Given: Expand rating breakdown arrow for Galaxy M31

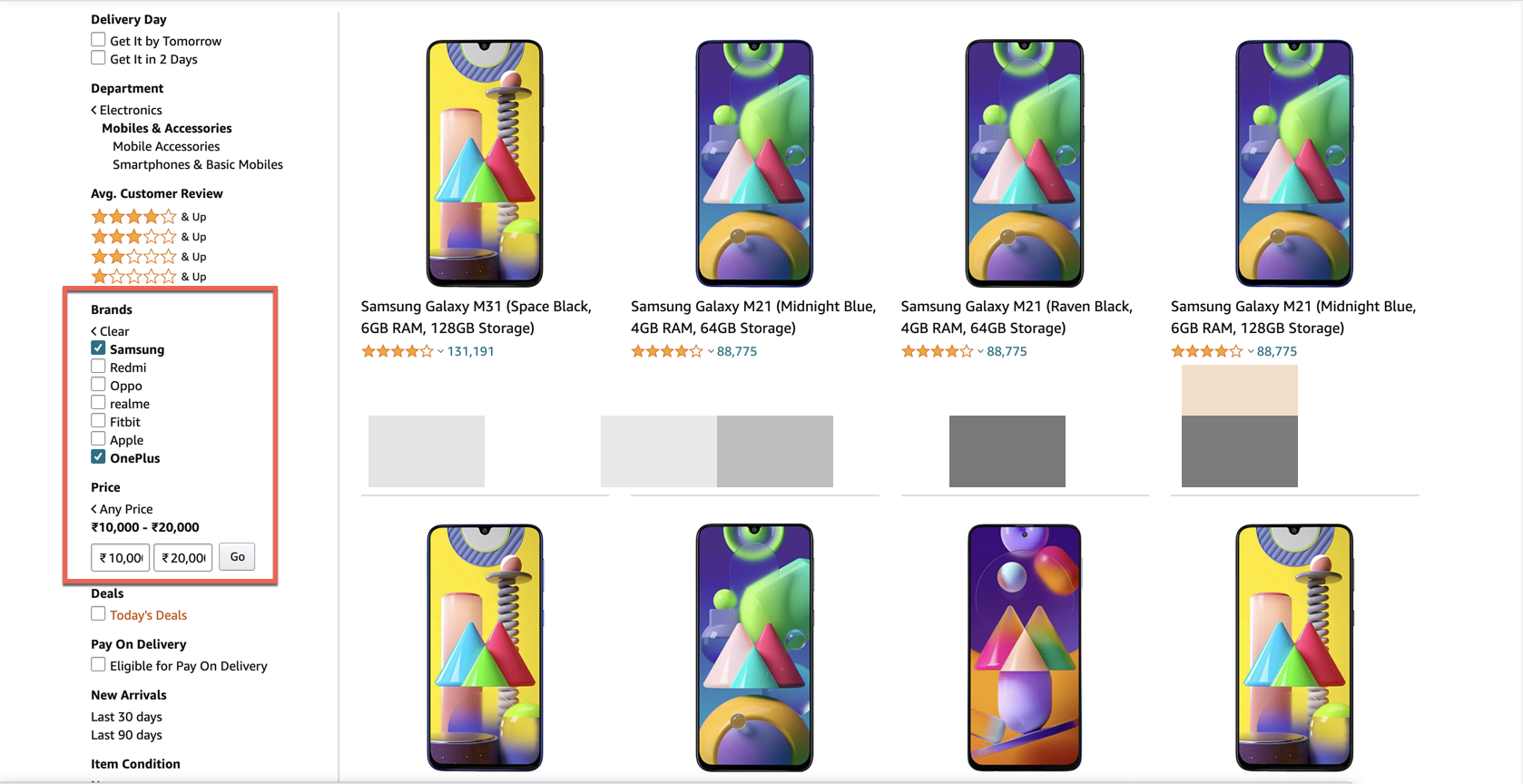Looking at the screenshot, I should pyautogui.click(x=441, y=352).
